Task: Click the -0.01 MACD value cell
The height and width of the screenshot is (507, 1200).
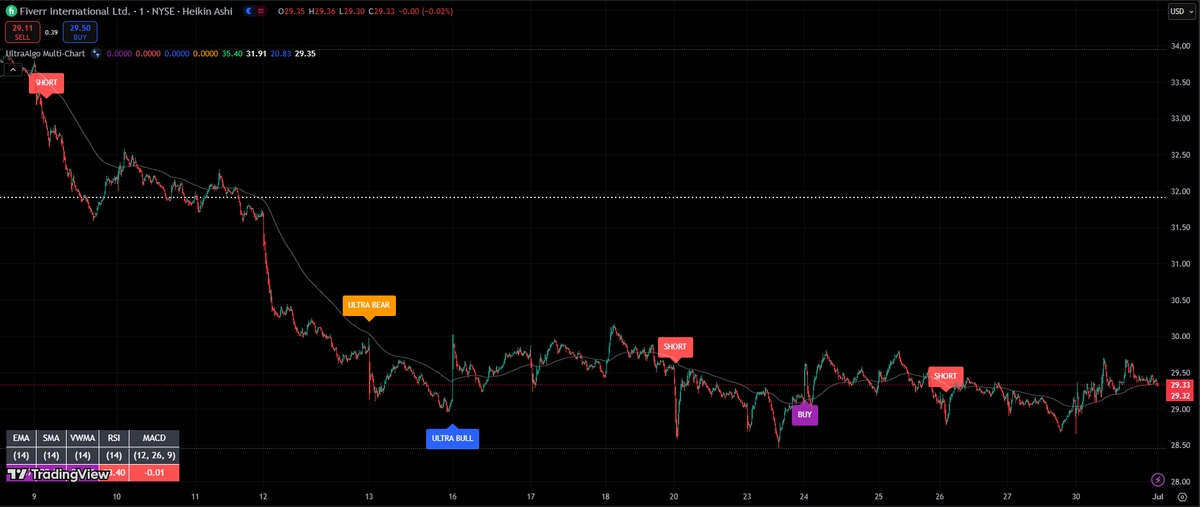Action: click(x=154, y=473)
